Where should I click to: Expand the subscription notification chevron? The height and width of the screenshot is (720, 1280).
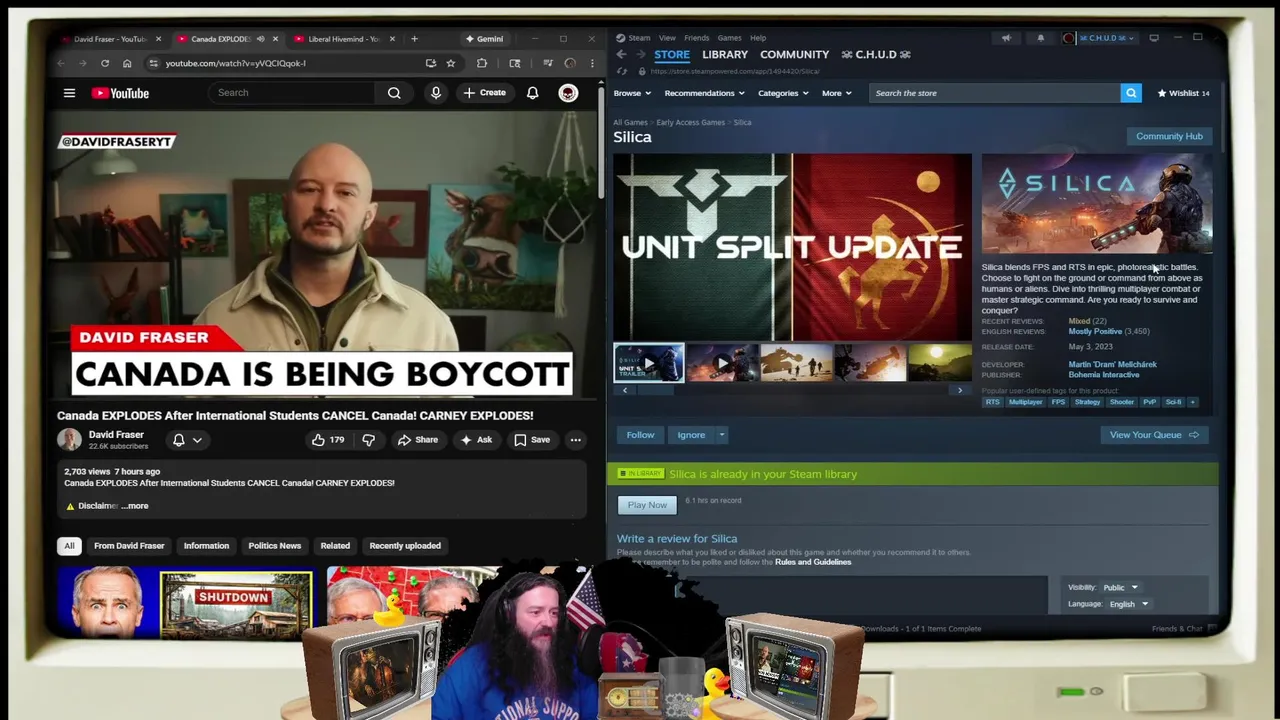197,440
